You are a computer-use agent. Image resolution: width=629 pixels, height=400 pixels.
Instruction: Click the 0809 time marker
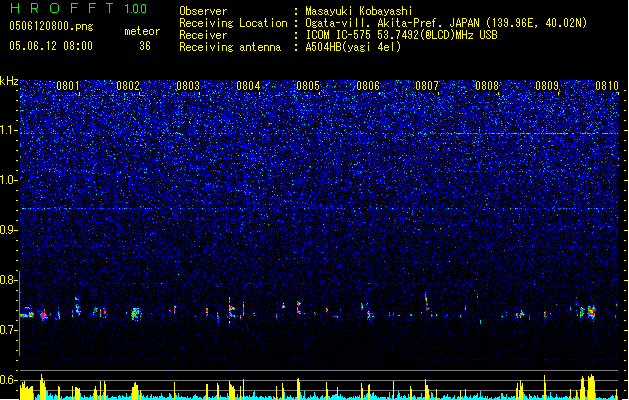[x=547, y=86]
